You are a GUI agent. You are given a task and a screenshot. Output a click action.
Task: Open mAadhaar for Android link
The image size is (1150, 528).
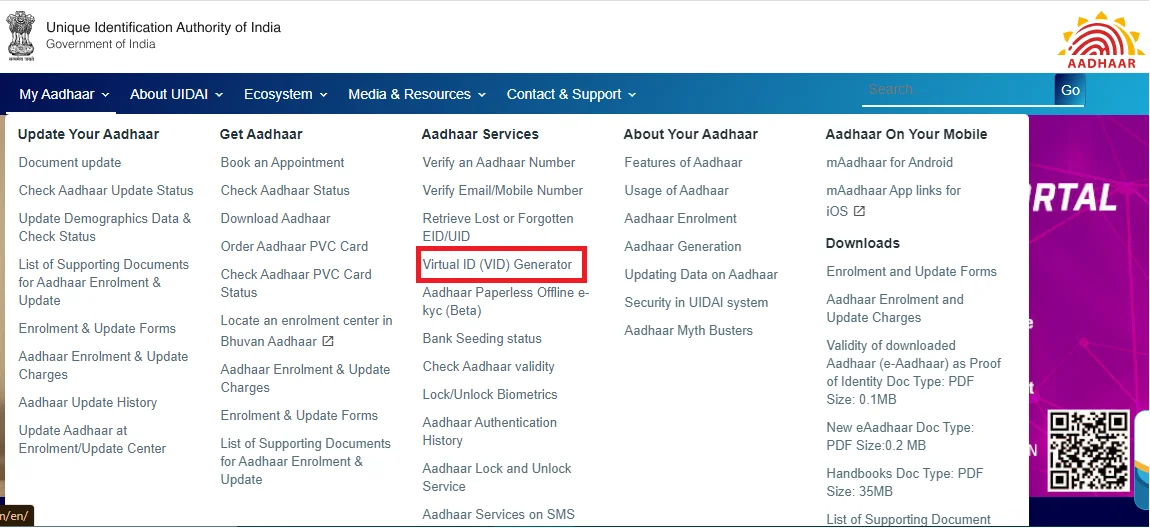(x=890, y=162)
